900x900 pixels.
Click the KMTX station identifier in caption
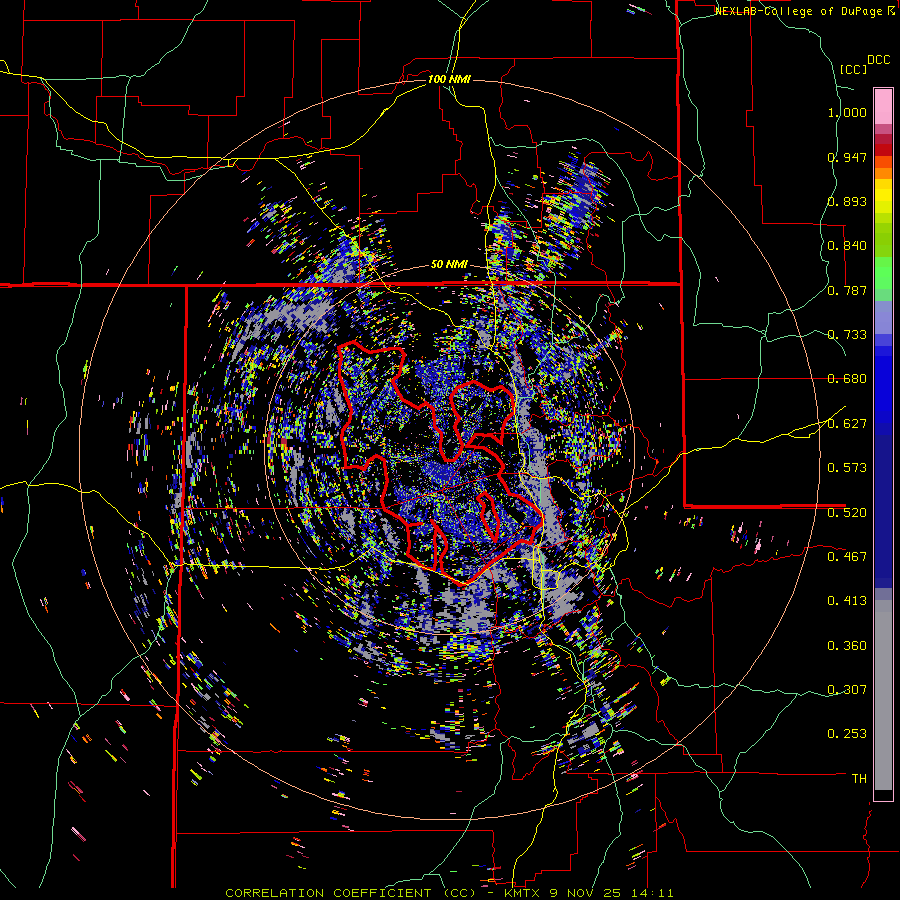tap(522, 893)
